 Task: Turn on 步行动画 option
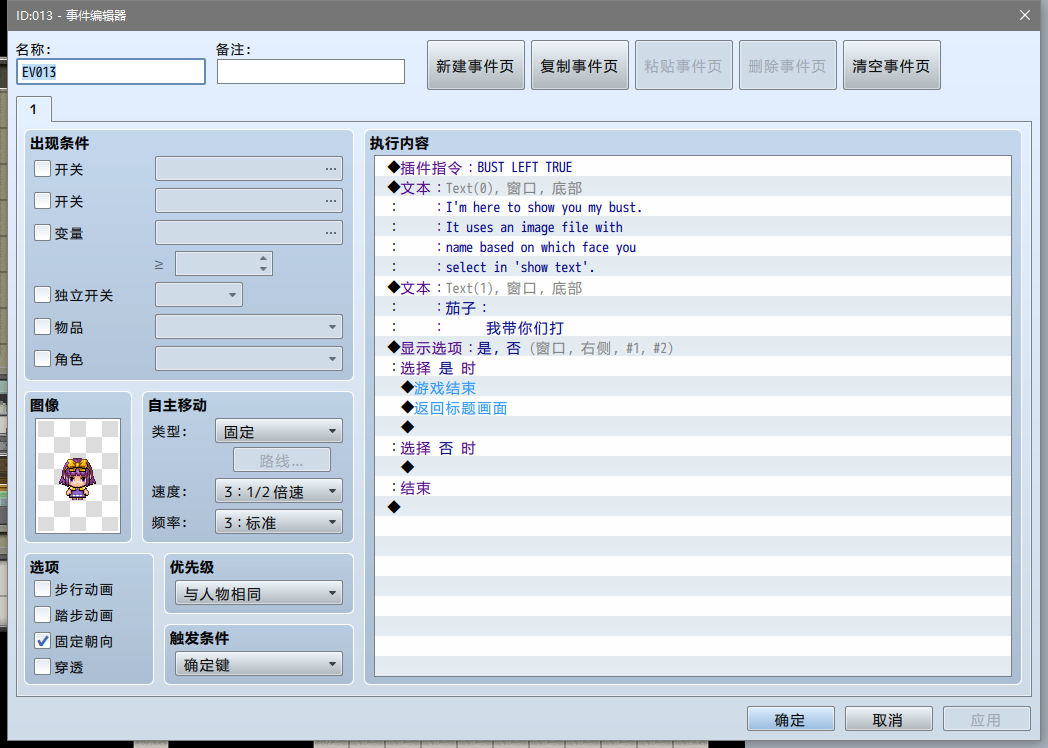pos(42,589)
